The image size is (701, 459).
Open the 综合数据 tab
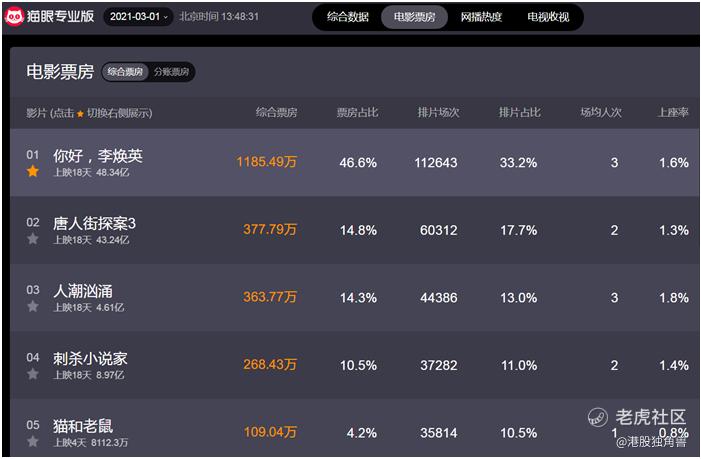point(347,17)
